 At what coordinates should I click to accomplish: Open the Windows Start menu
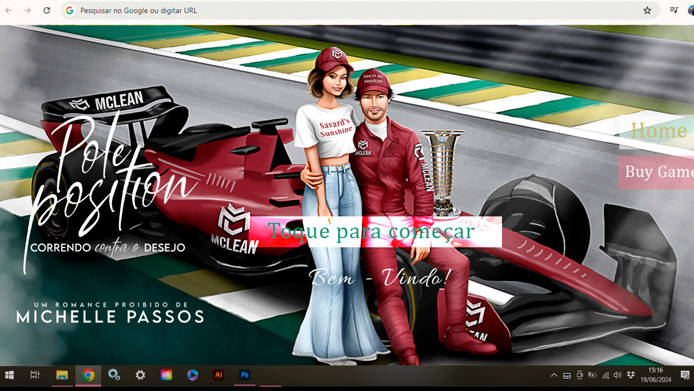tap(9, 376)
